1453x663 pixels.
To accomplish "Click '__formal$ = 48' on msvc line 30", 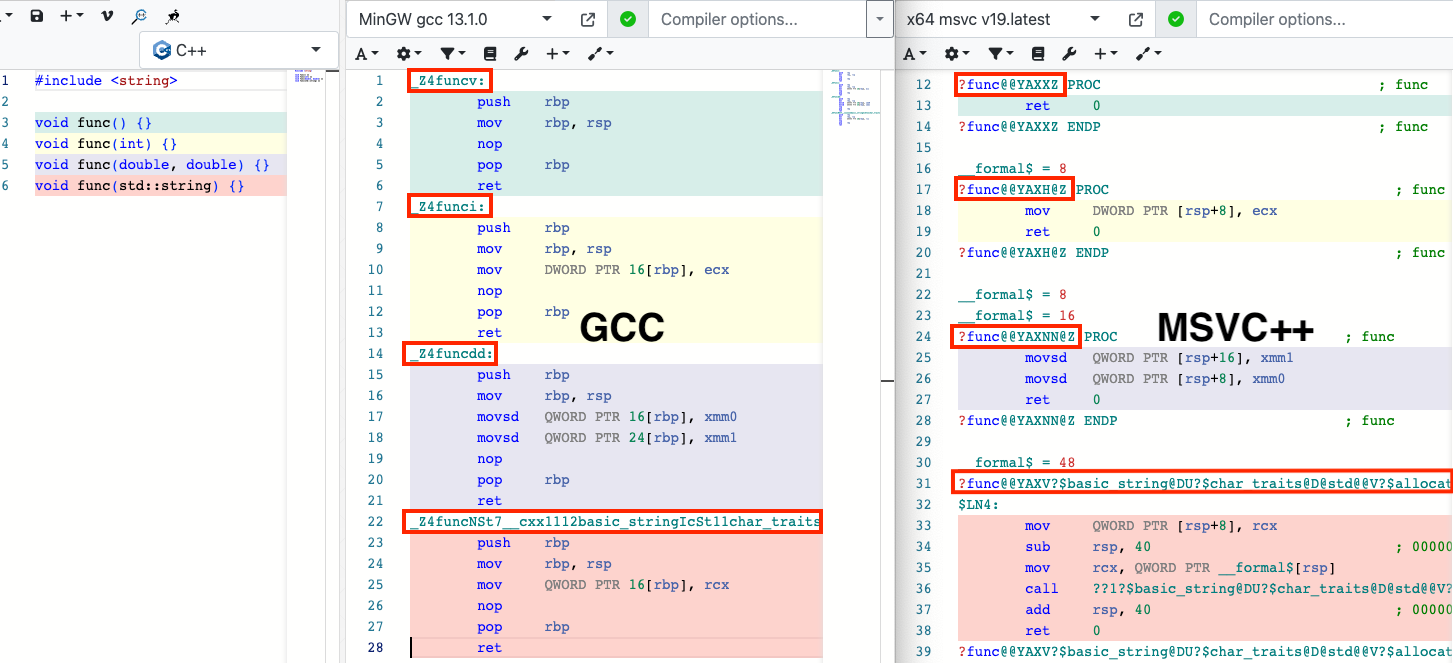I will coord(1016,463).
